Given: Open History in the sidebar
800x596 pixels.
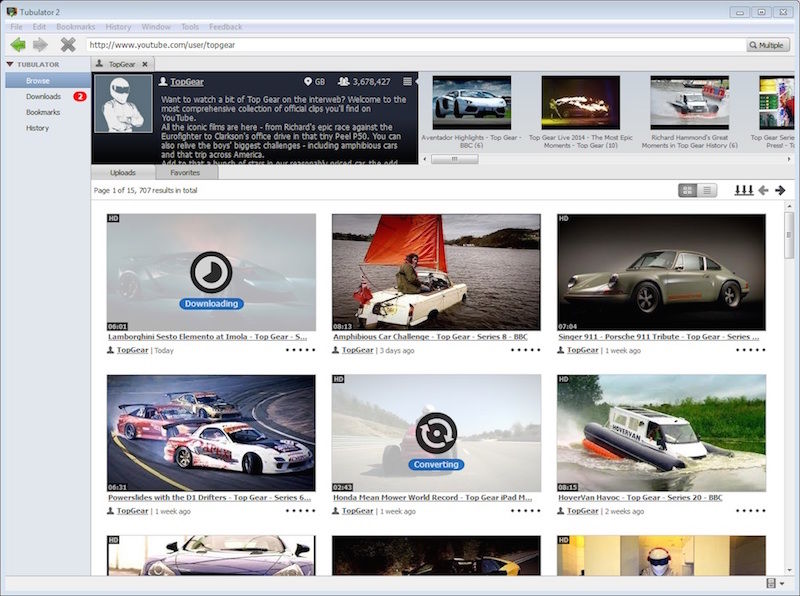Looking at the screenshot, I should click(37, 128).
